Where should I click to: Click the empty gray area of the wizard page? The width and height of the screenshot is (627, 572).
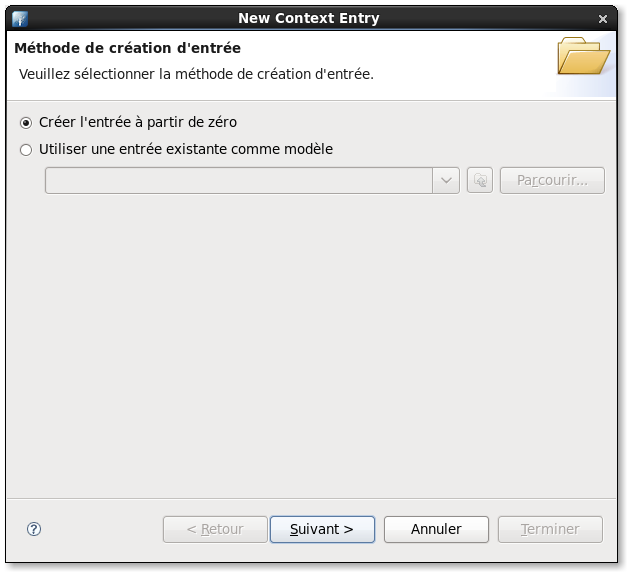310,340
